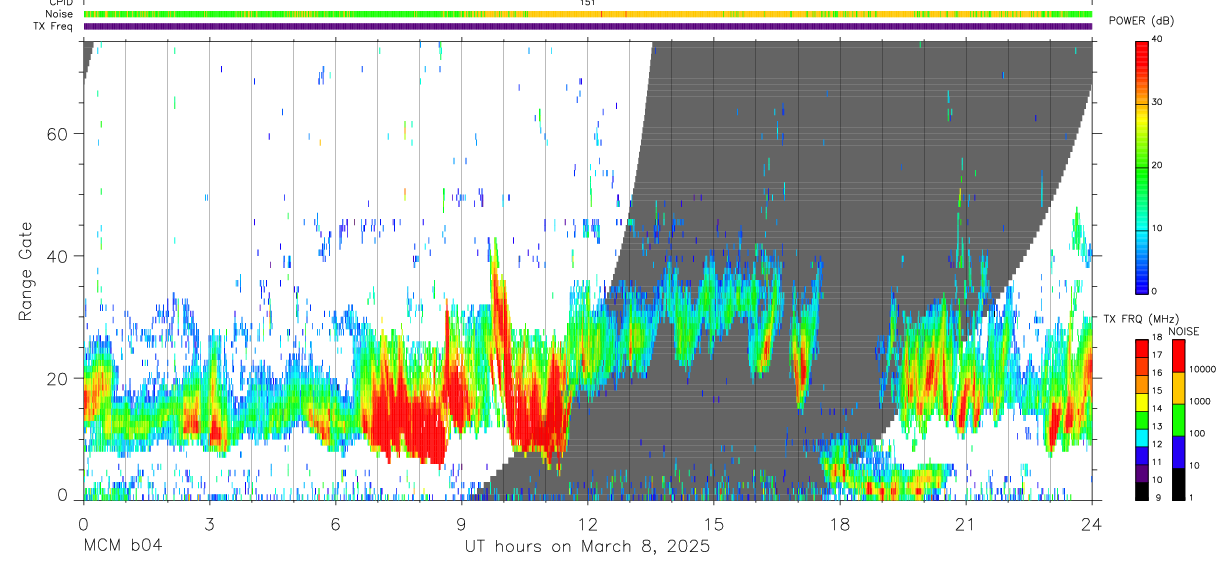Click the TX Freq strip label
The width and height of the screenshot is (1228, 567).
pos(54,26)
